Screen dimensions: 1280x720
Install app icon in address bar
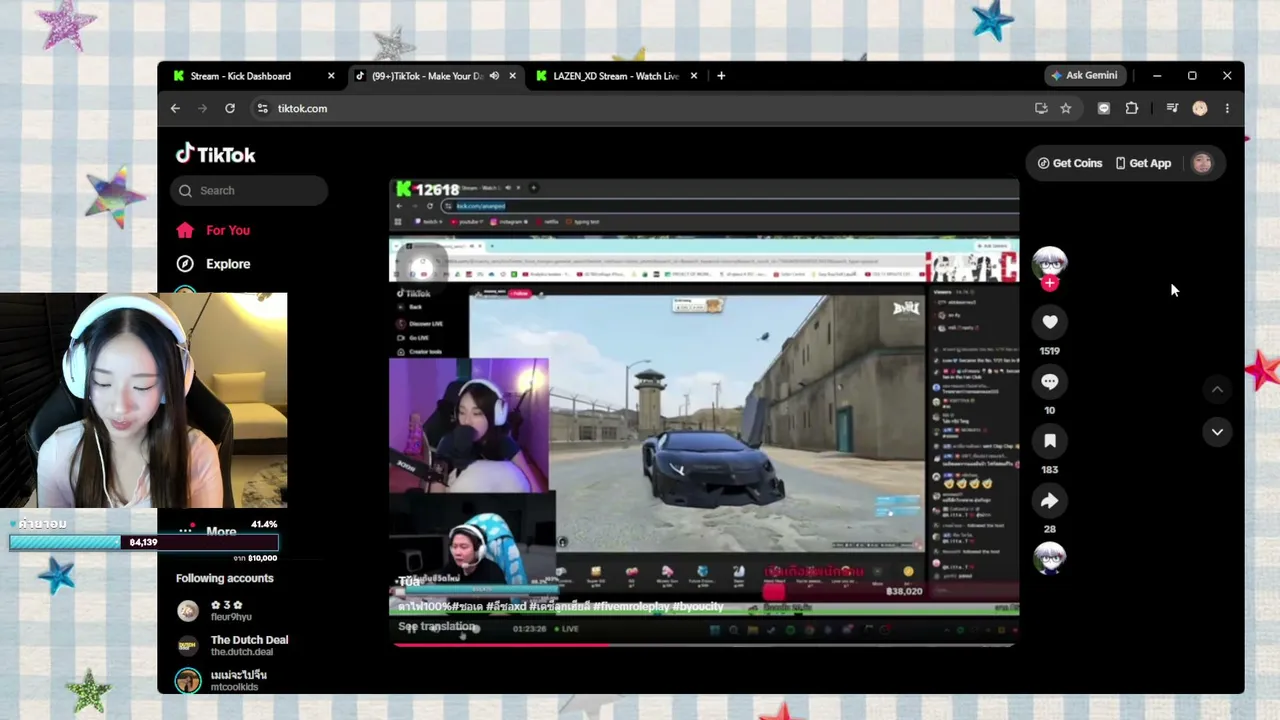(1041, 108)
